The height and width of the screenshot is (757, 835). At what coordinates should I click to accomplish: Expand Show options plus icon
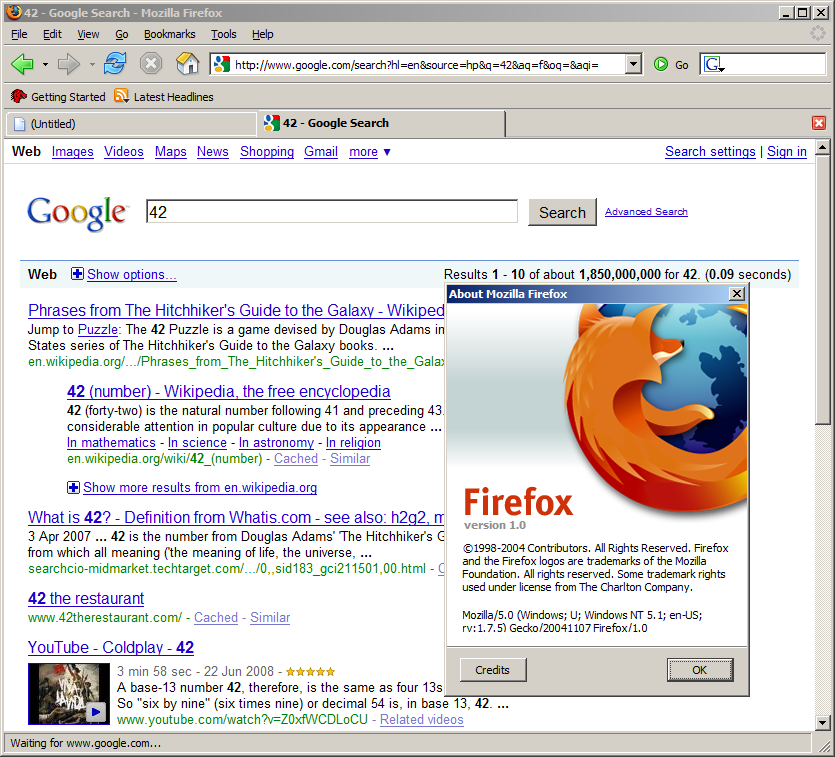[x=77, y=274]
